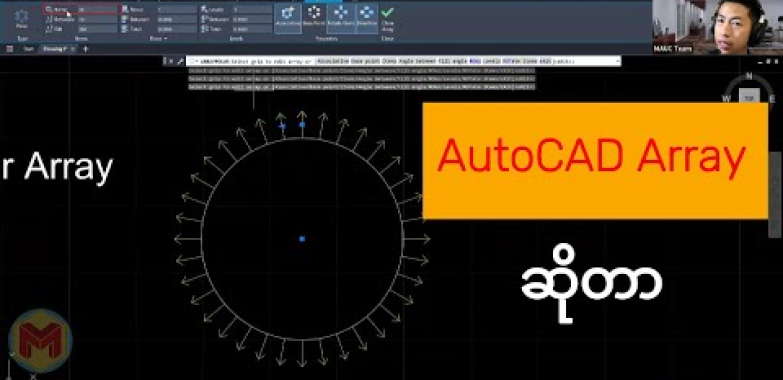Image resolution: width=783 pixels, height=380 pixels.
Task: Click the Levels icon in ribbon
Action: tap(205, 9)
